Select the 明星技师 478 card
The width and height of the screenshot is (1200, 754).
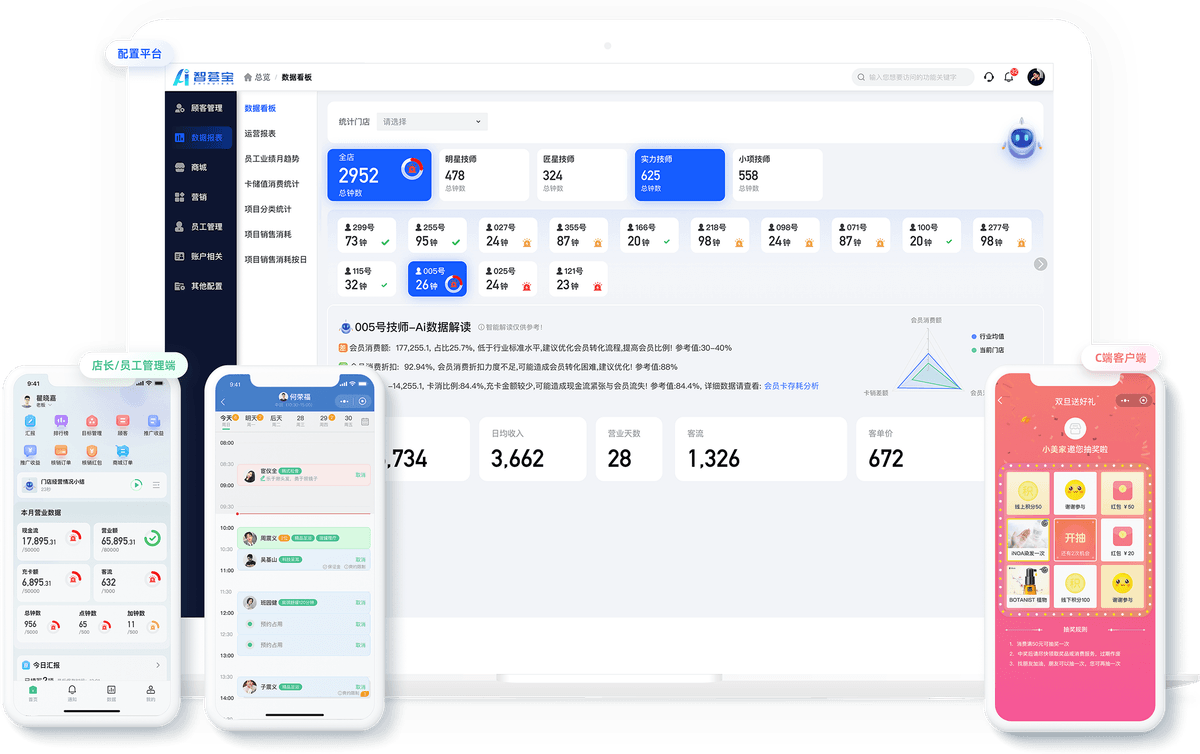tap(484, 175)
